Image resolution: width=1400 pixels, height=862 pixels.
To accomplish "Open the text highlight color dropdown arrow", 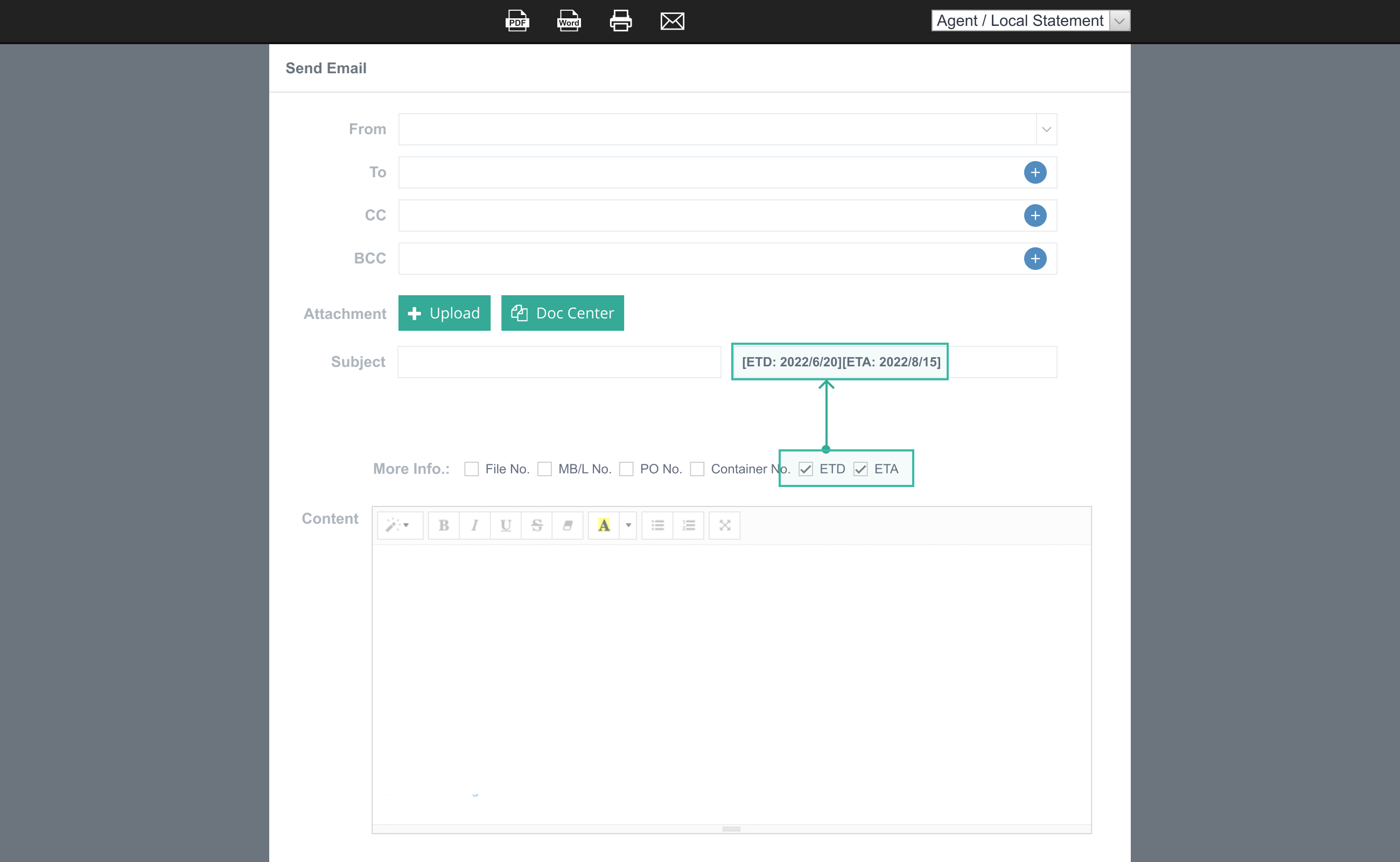I will pyautogui.click(x=628, y=525).
